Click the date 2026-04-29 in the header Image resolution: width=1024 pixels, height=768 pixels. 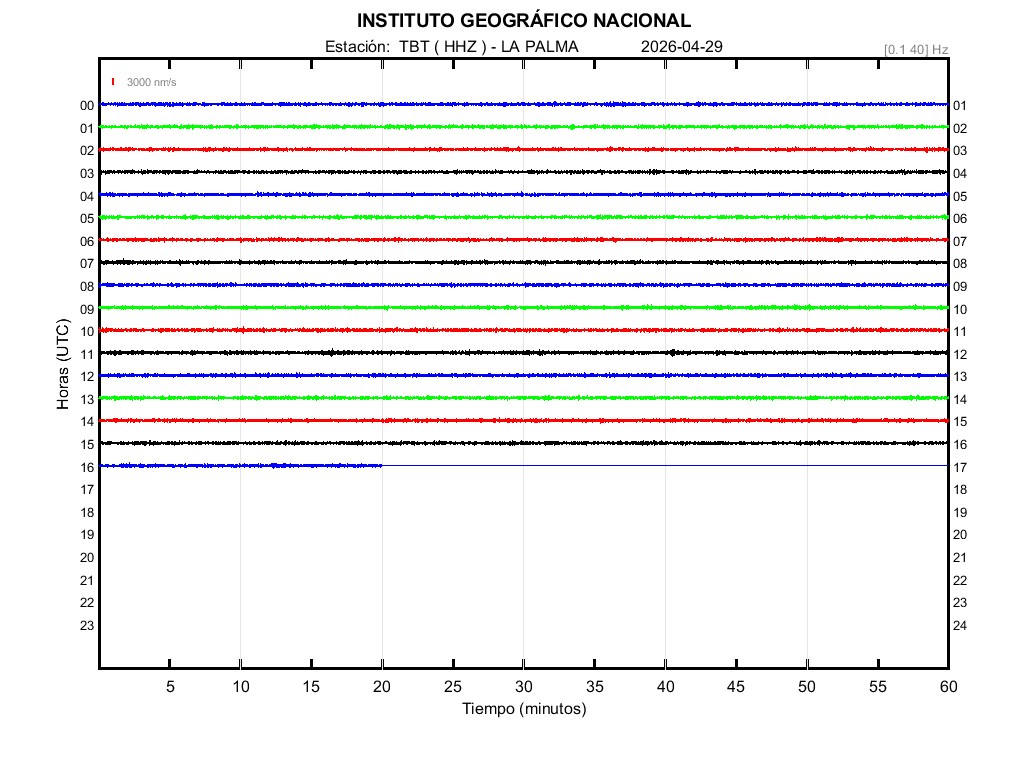tap(681, 47)
